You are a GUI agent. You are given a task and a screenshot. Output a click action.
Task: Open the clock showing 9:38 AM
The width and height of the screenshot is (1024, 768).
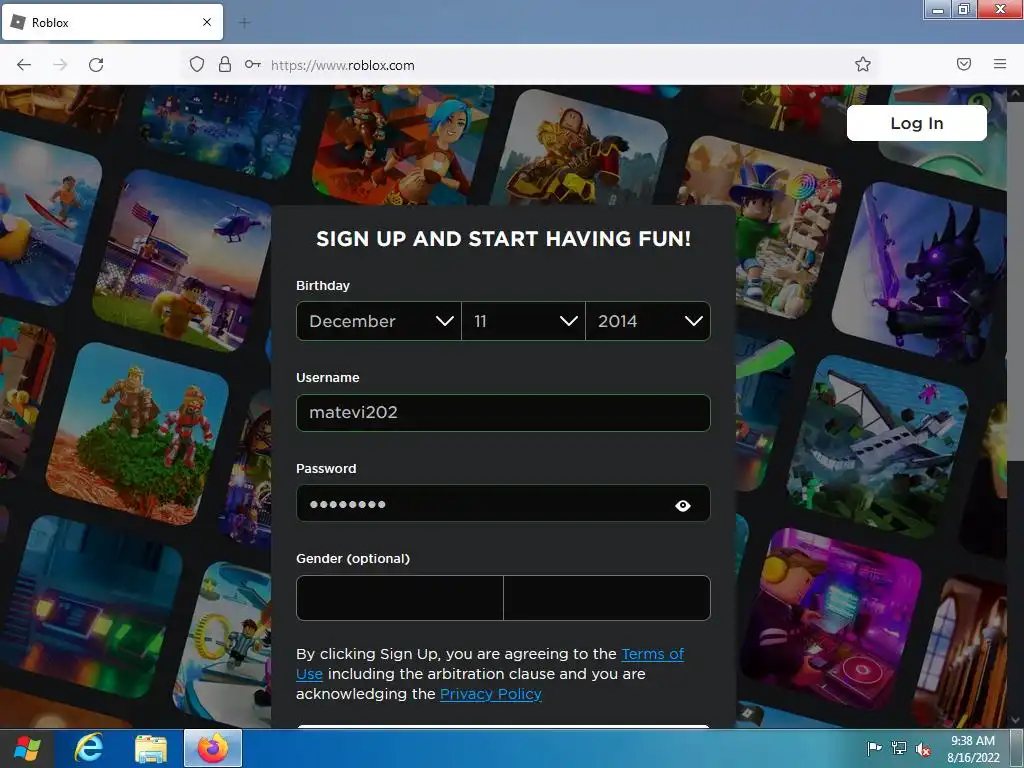click(973, 749)
